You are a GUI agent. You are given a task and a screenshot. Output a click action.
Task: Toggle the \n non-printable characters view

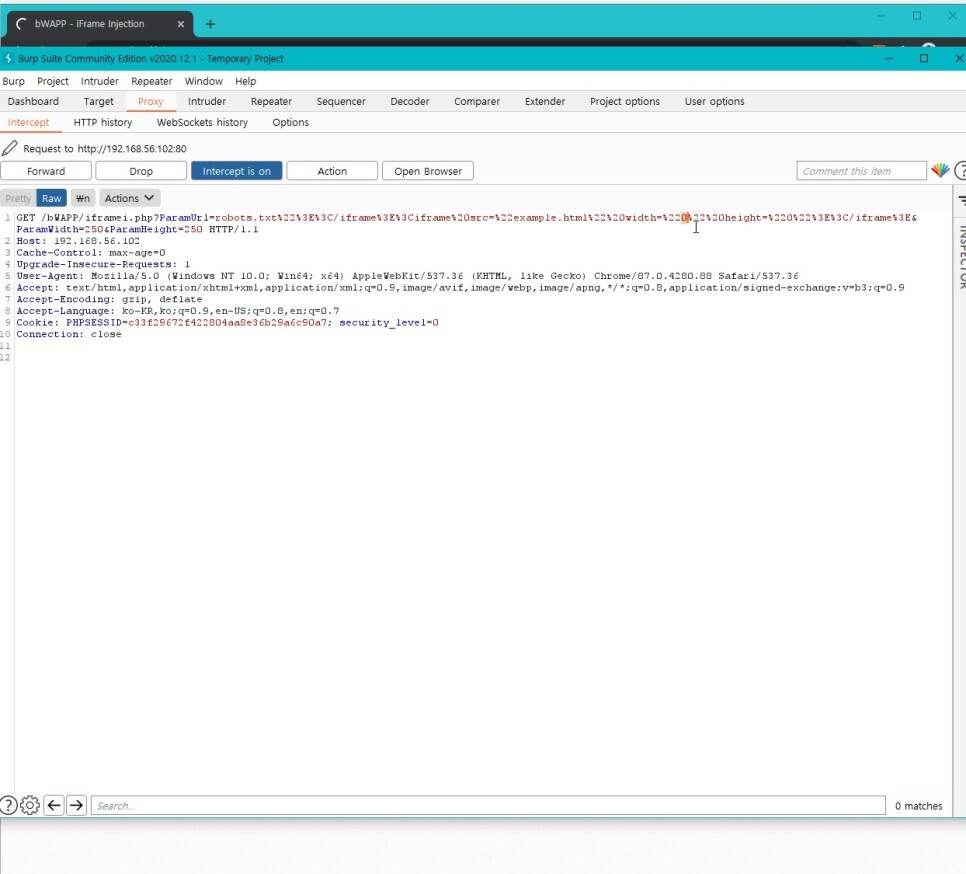(83, 198)
